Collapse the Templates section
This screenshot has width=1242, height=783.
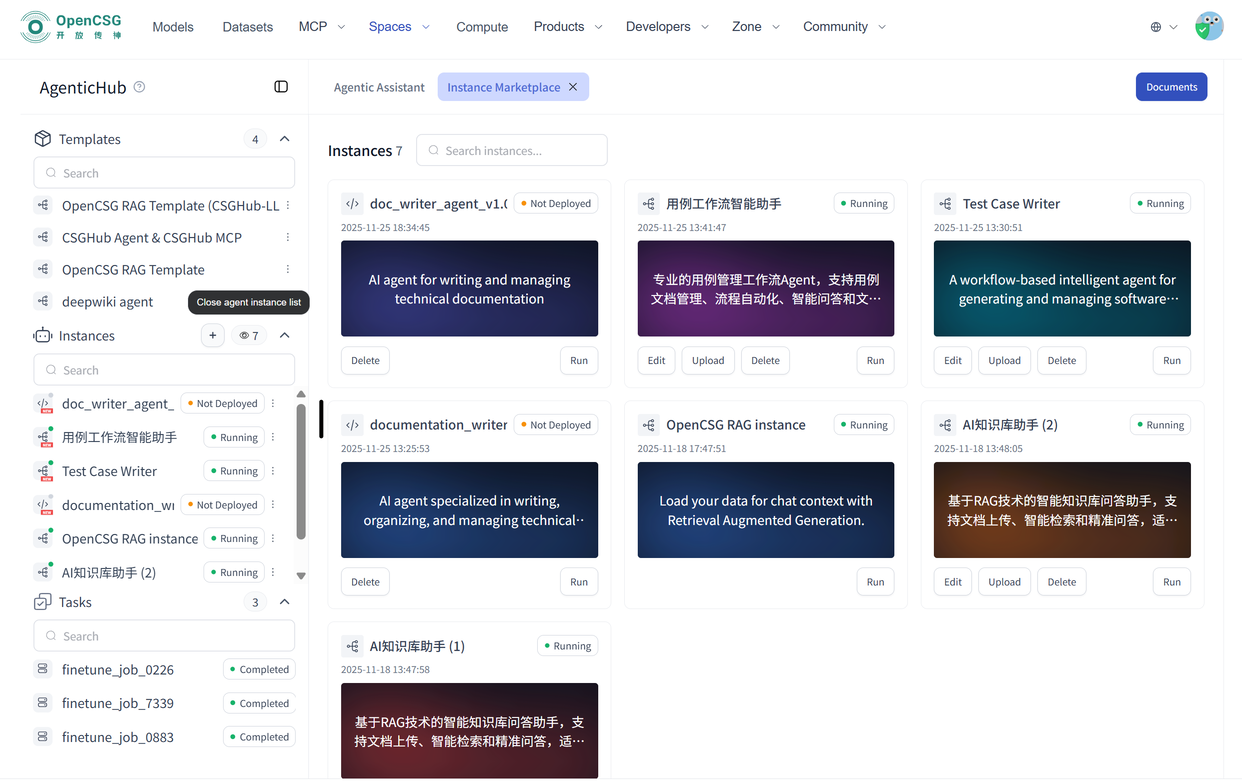pyautogui.click(x=285, y=139)
